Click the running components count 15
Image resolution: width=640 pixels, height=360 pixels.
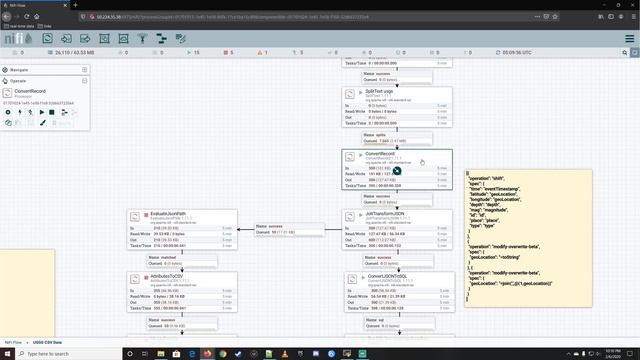click(x=193, y=53)
